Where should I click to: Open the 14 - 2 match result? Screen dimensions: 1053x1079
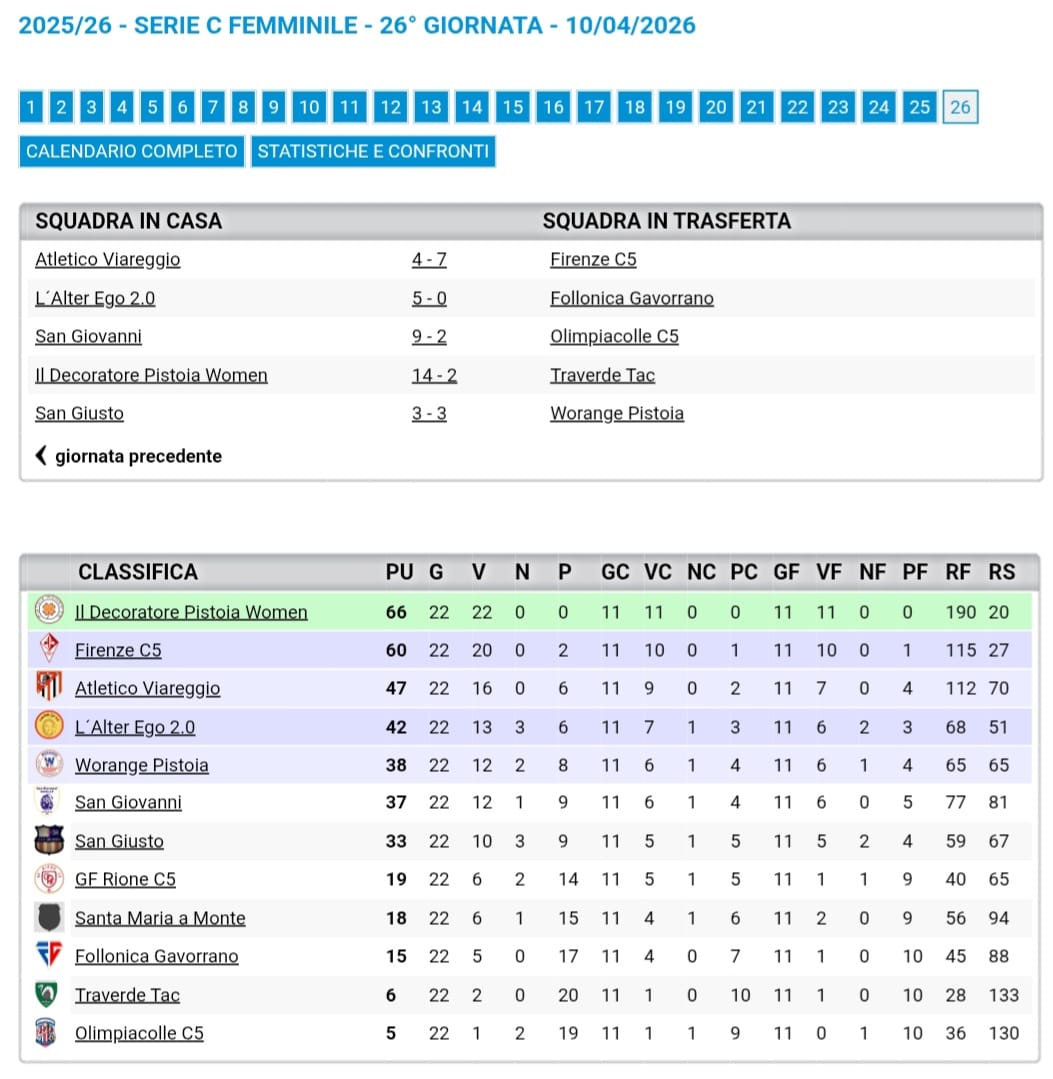click(x=434, y=375)
